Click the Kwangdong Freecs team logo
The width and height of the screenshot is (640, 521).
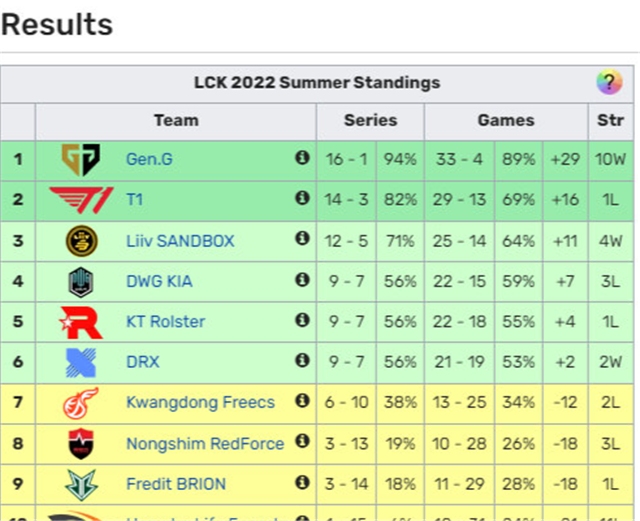[80, 402]
